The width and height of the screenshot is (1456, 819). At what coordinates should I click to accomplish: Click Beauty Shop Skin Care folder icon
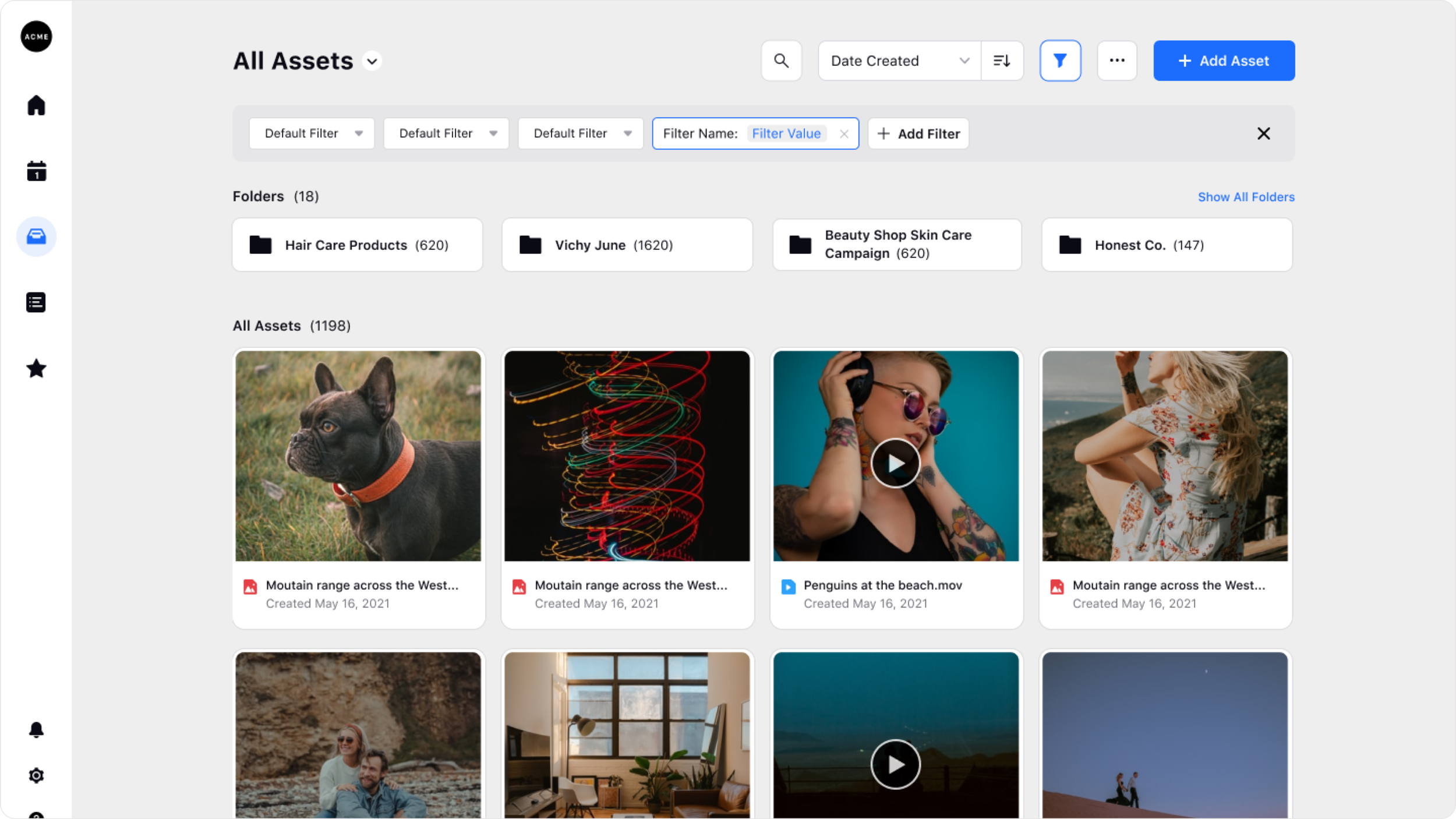coord(800,245)
